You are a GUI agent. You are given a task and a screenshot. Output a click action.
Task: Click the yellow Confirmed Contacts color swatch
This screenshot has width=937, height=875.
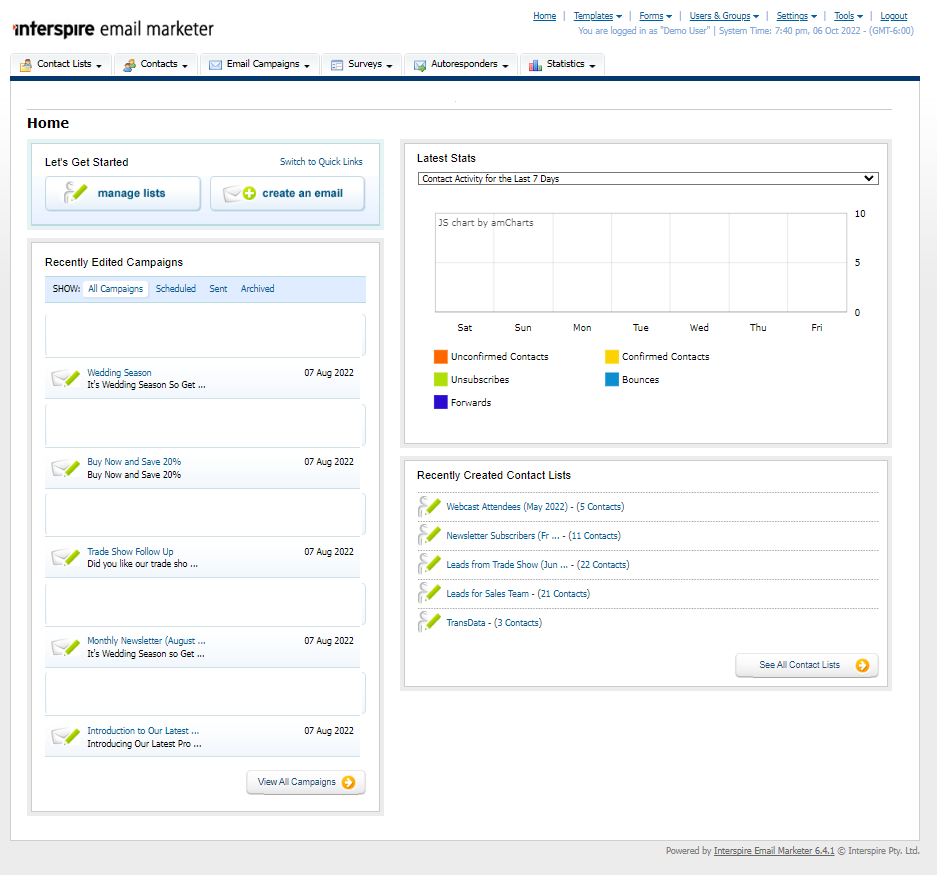click(x=612, y=356)
